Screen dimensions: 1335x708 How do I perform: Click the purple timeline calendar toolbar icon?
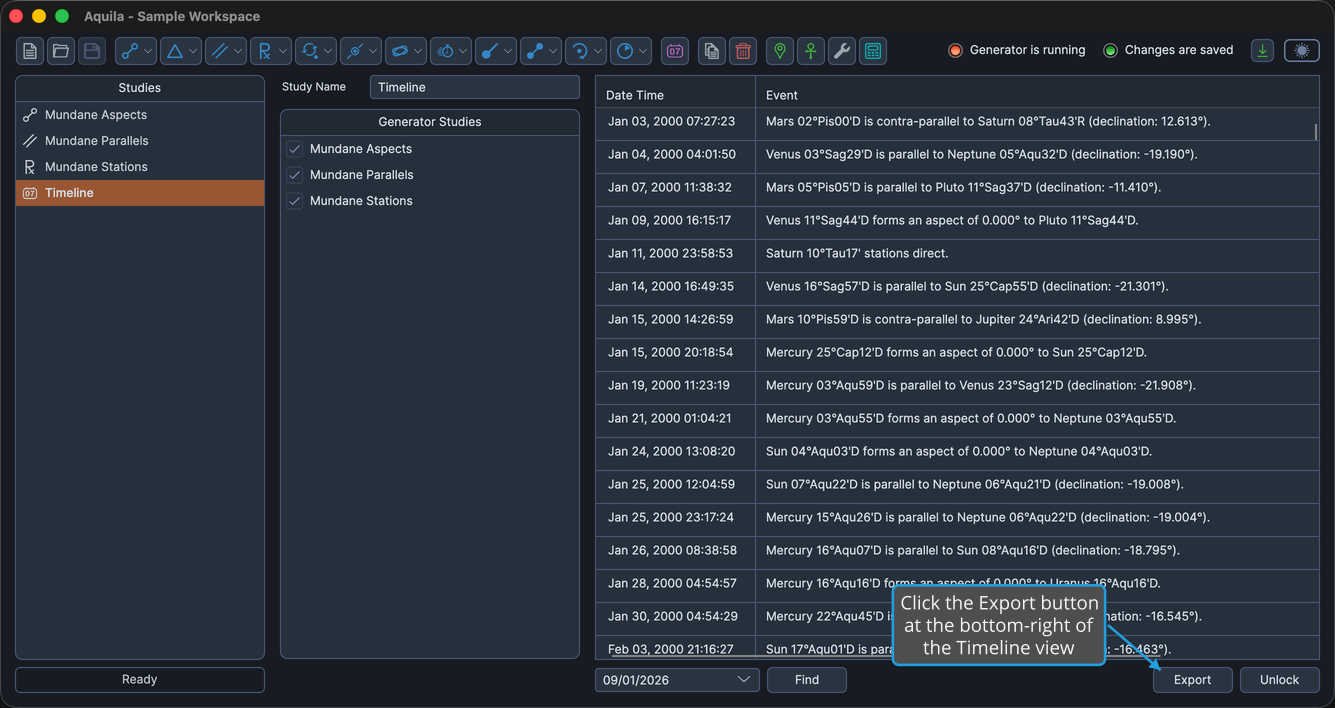coord(675,51)
